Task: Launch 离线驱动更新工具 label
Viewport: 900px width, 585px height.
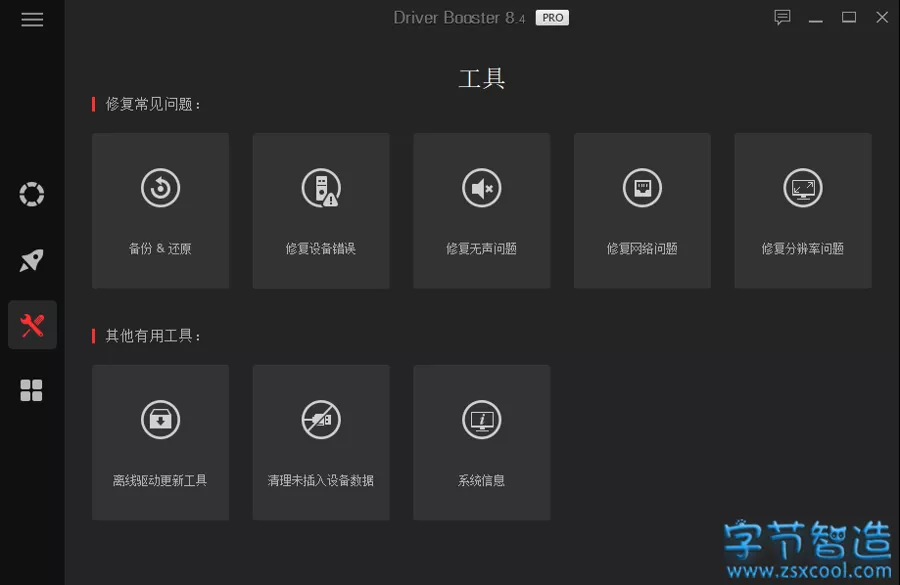Action: 160,481
